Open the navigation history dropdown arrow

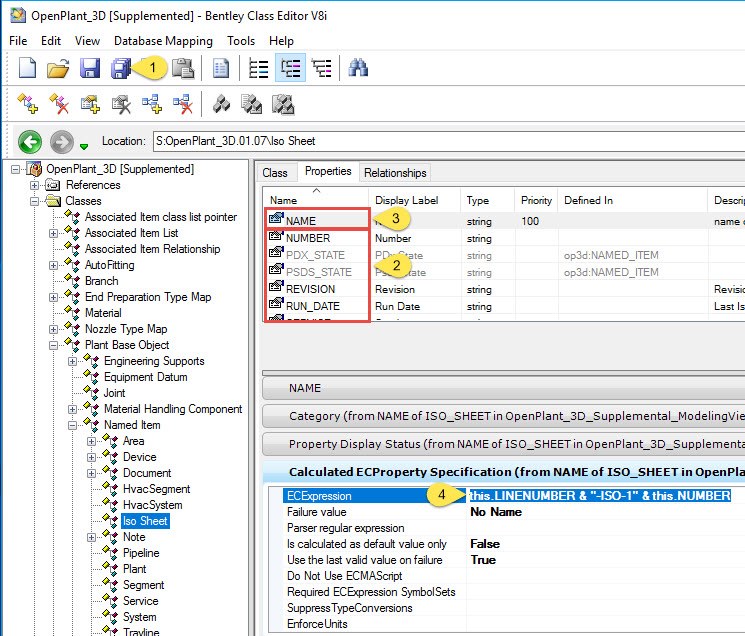(84, 146)
